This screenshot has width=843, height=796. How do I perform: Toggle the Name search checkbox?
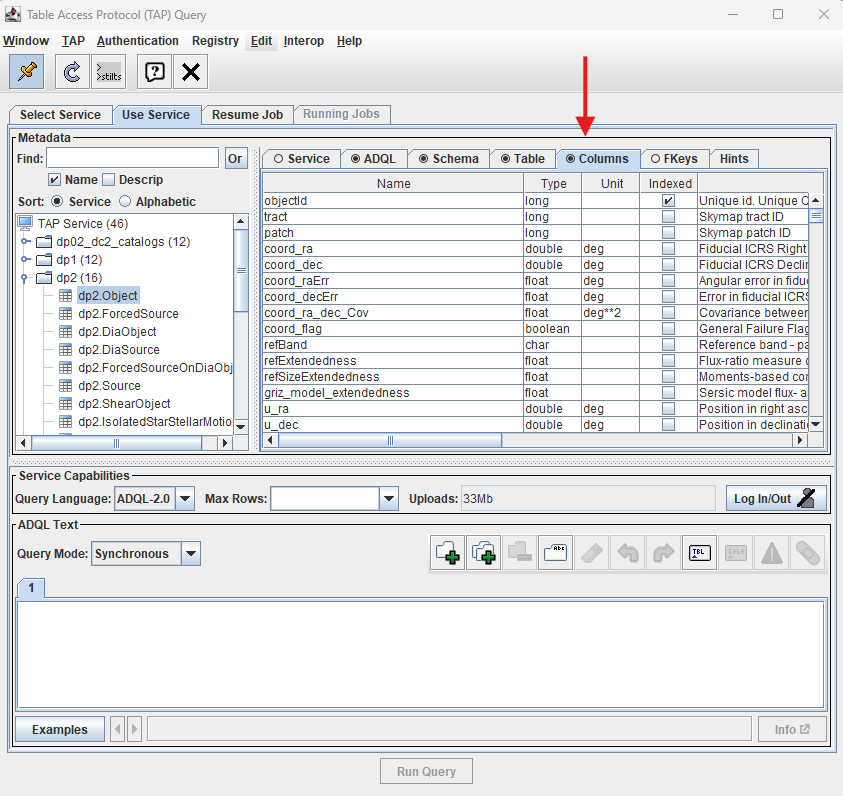(54, 180)
